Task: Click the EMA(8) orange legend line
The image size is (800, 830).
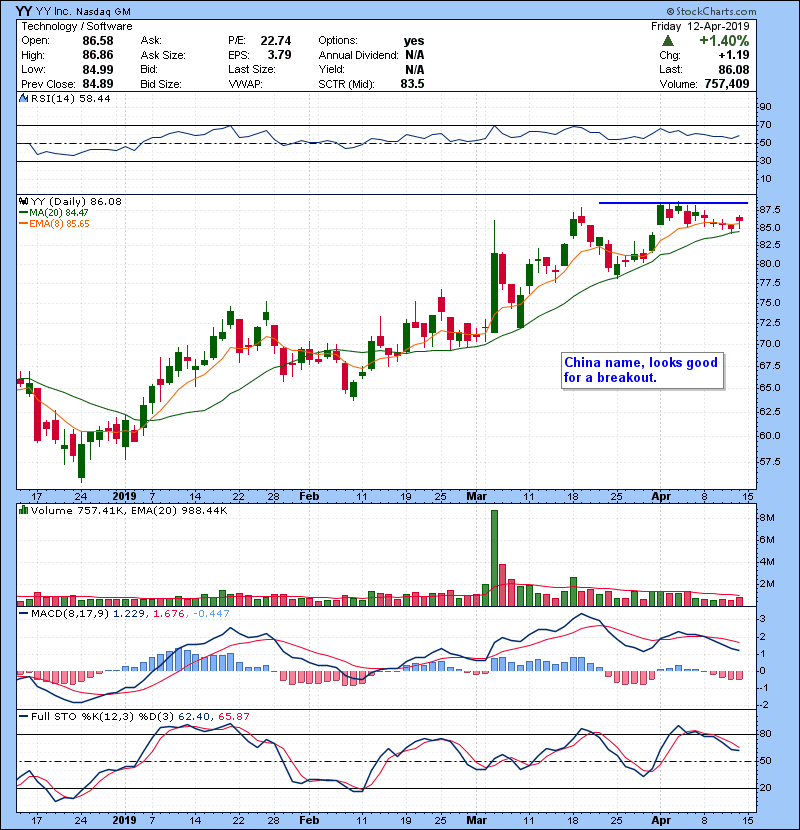Action: (24, 223)
